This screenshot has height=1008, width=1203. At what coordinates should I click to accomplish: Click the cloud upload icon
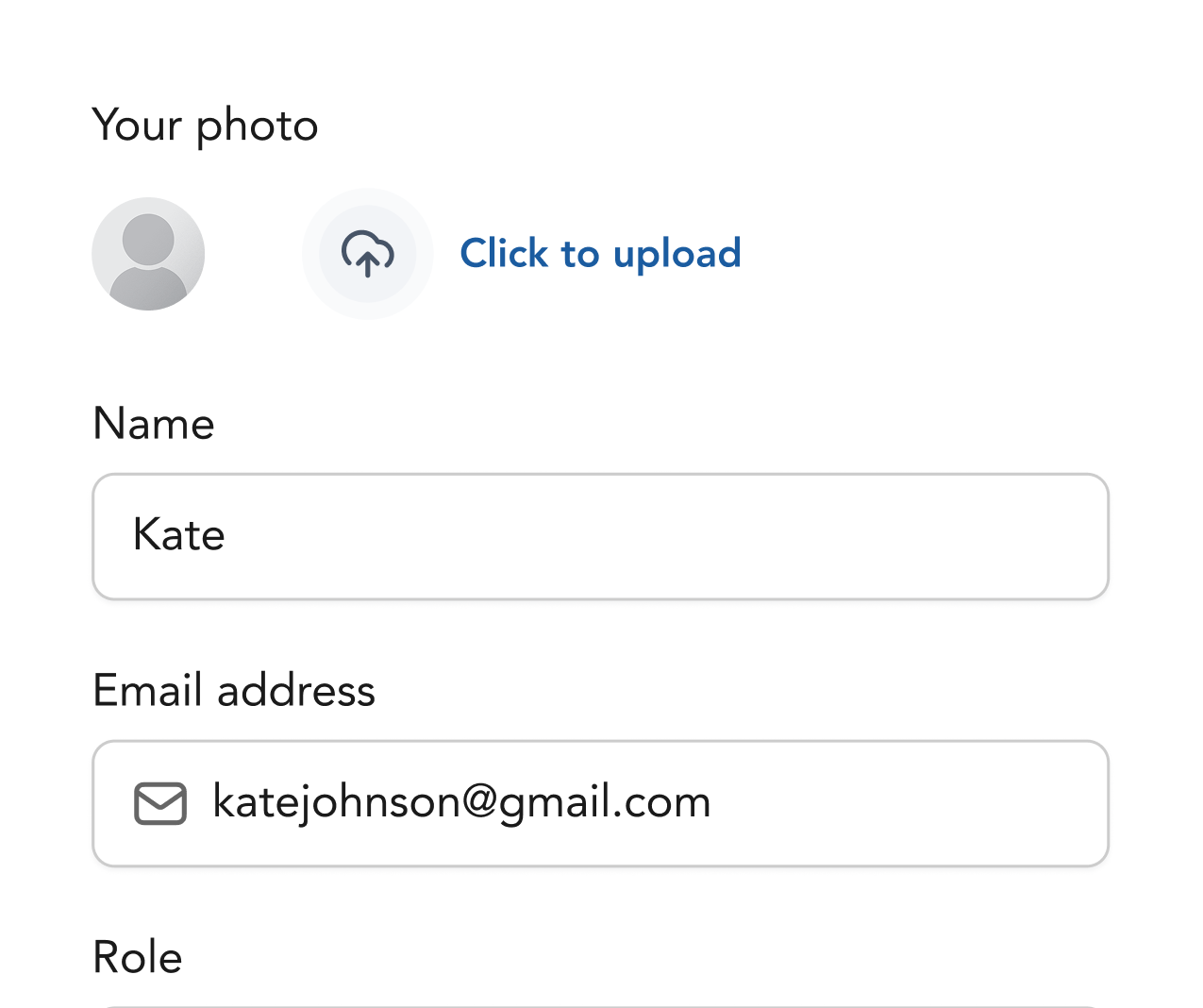367,253
